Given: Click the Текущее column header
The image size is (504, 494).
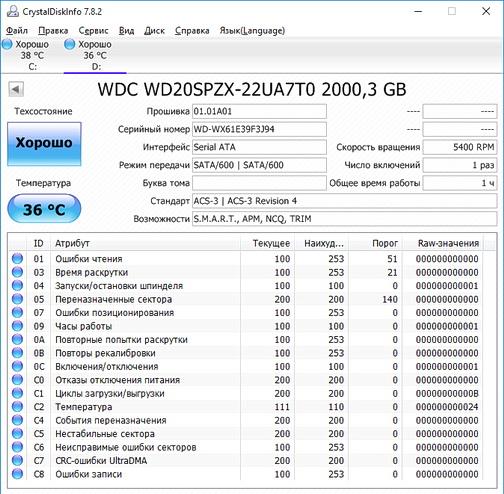Looking at the screenshot, I should pos(267,243).
